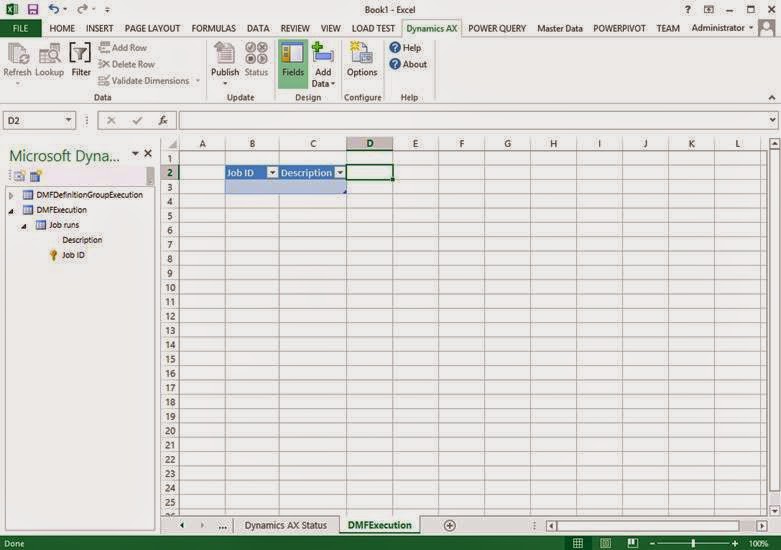
Task: Collapse the DMFExecution tree node
Action: click(11, 211)
